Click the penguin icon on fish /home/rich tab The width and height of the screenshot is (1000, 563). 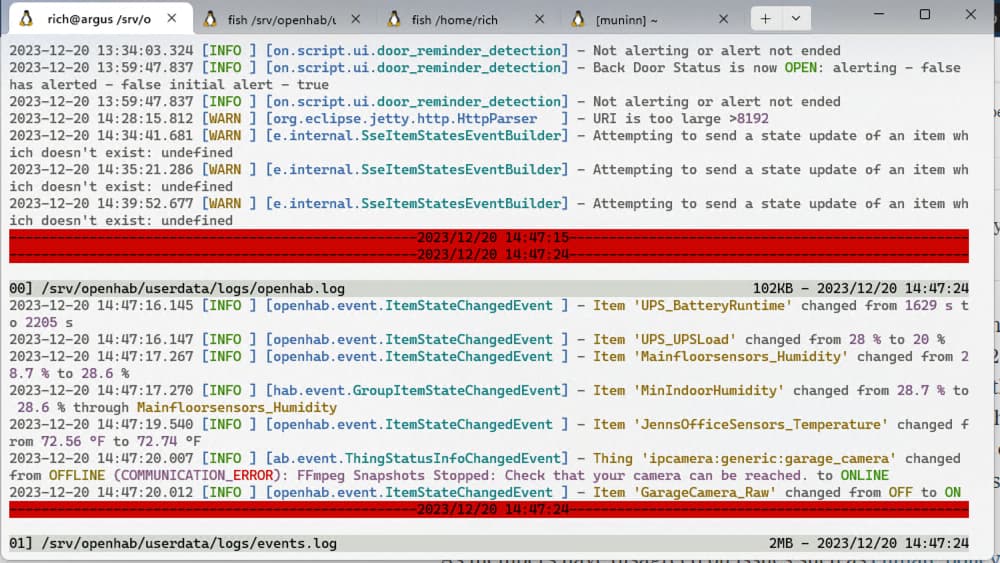pyautogui.click(x=394, y=19)
